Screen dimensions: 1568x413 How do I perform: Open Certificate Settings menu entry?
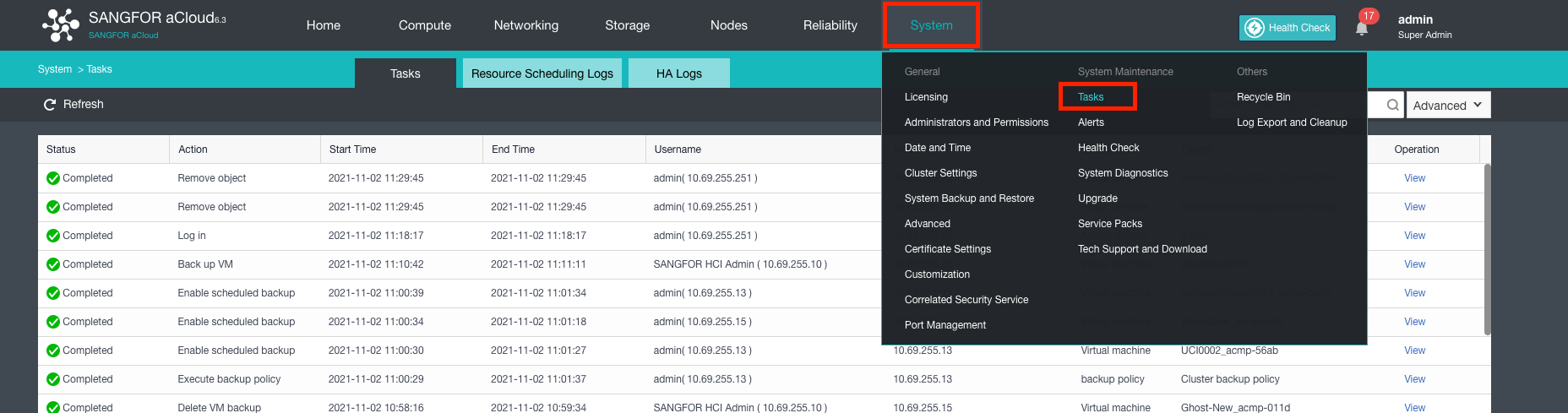[x=948, y=249]
